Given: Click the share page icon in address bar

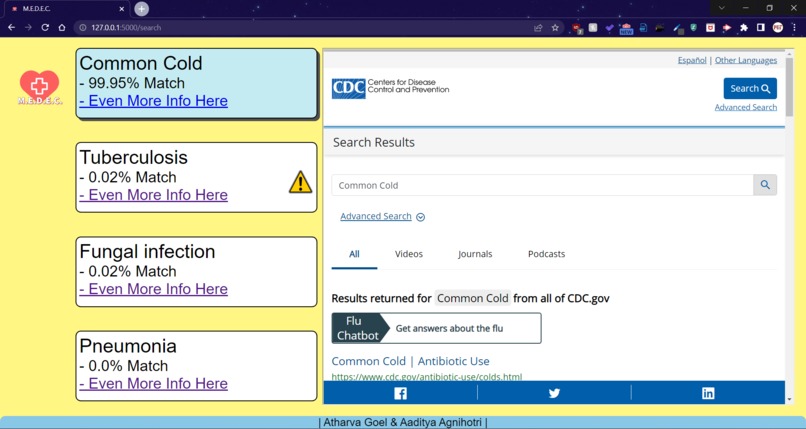Looking at the screenshot, I should point(538,28).
